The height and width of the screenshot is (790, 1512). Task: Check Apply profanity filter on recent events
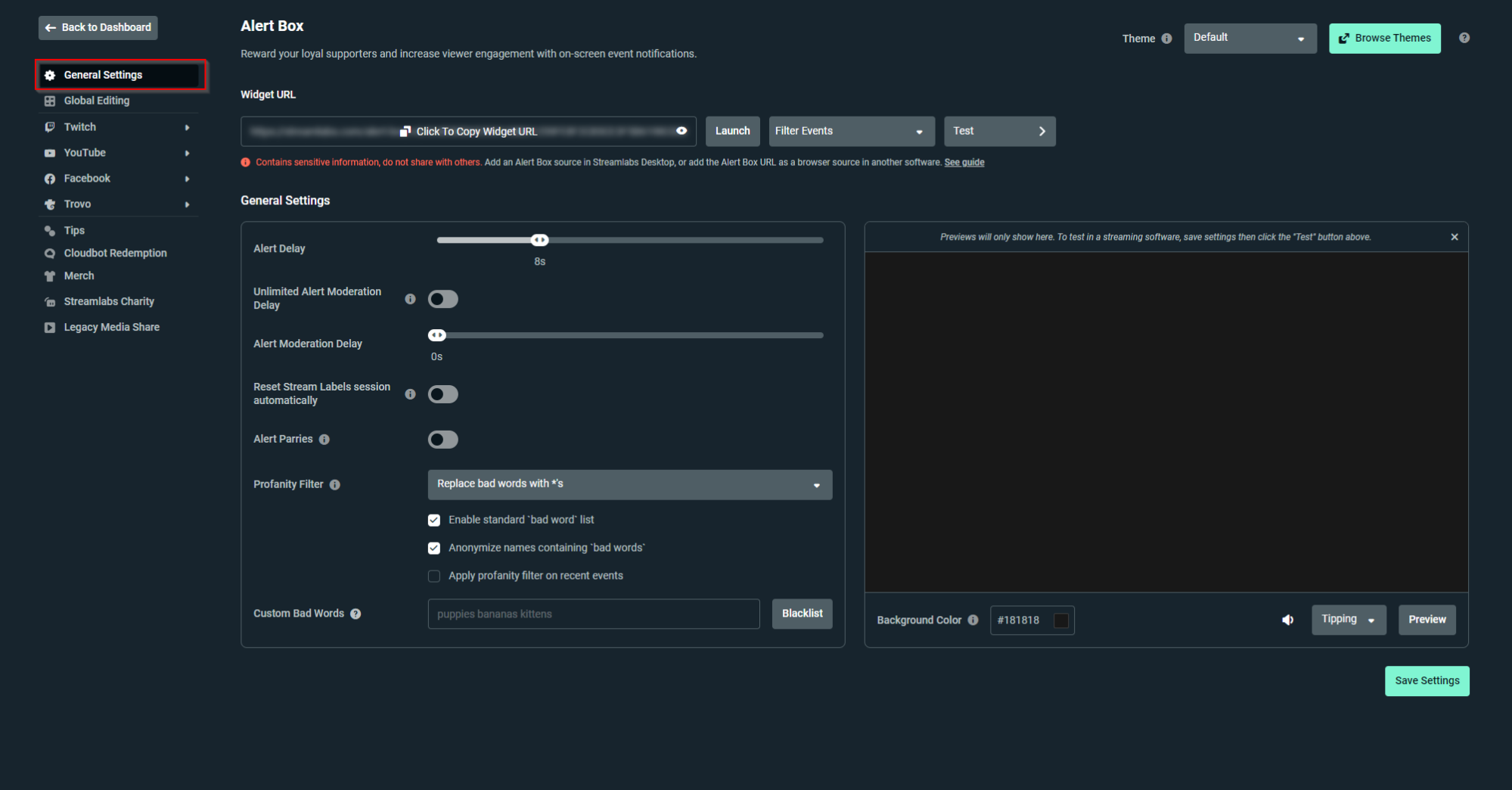pyautogui.click(x=434, y=576)
